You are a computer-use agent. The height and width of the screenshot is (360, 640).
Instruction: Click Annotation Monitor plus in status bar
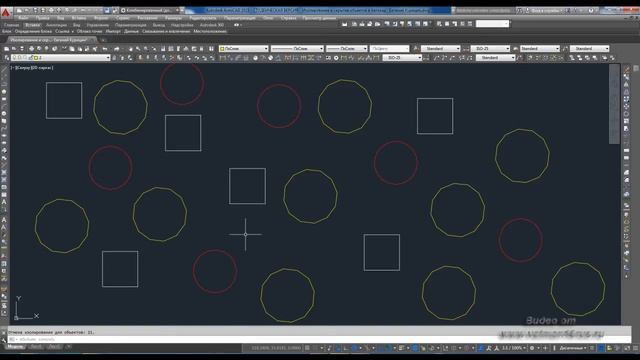click(x=544, y=348)
